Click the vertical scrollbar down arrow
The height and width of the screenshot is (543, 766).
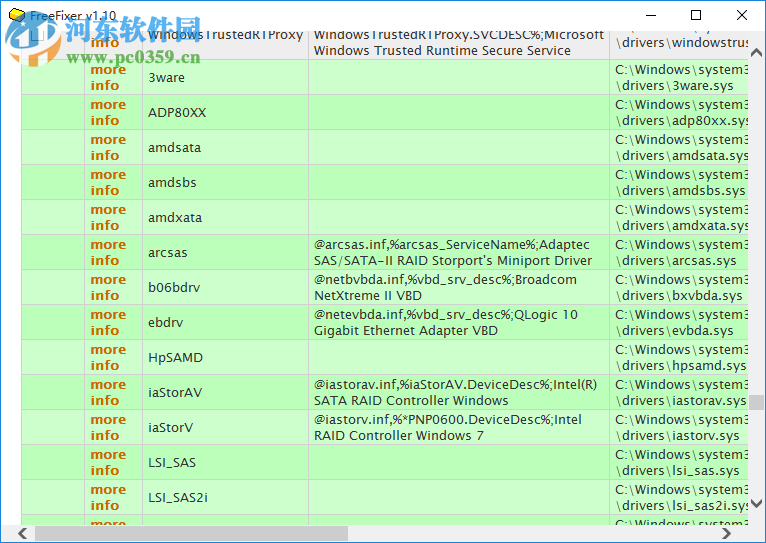tap(756, 503)
